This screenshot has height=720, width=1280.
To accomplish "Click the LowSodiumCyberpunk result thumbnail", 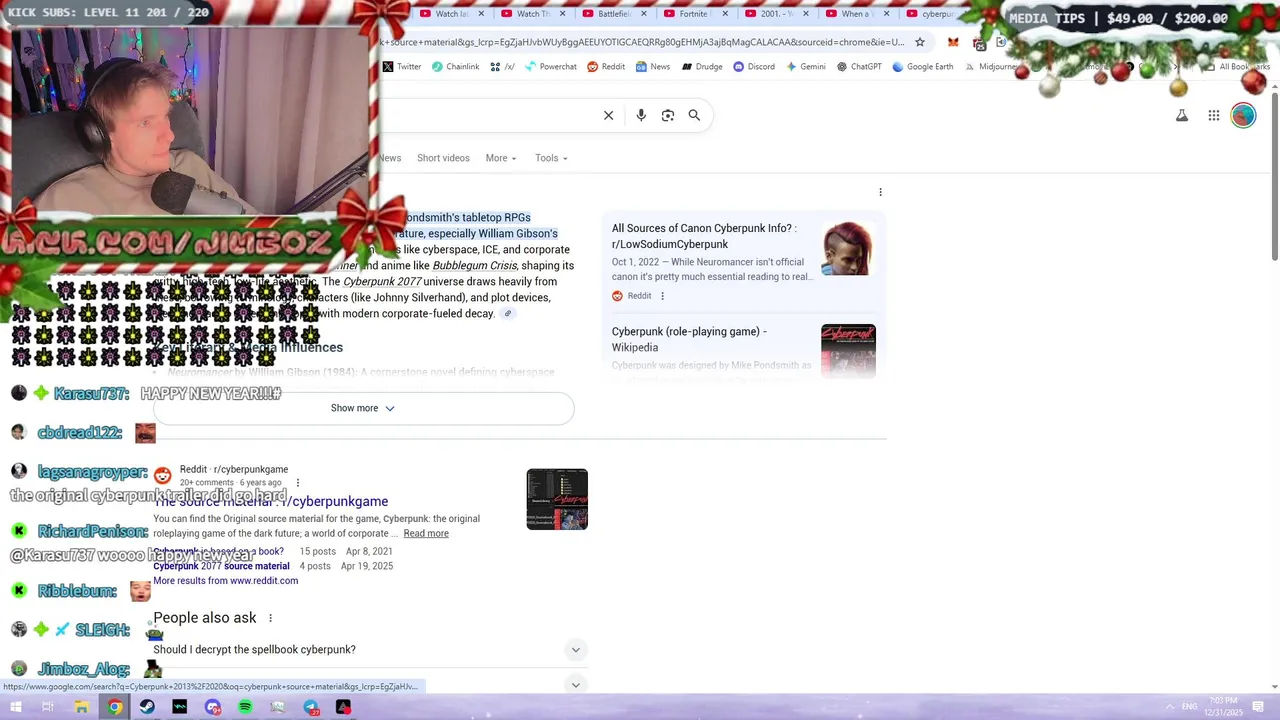I will click(848, 248).
